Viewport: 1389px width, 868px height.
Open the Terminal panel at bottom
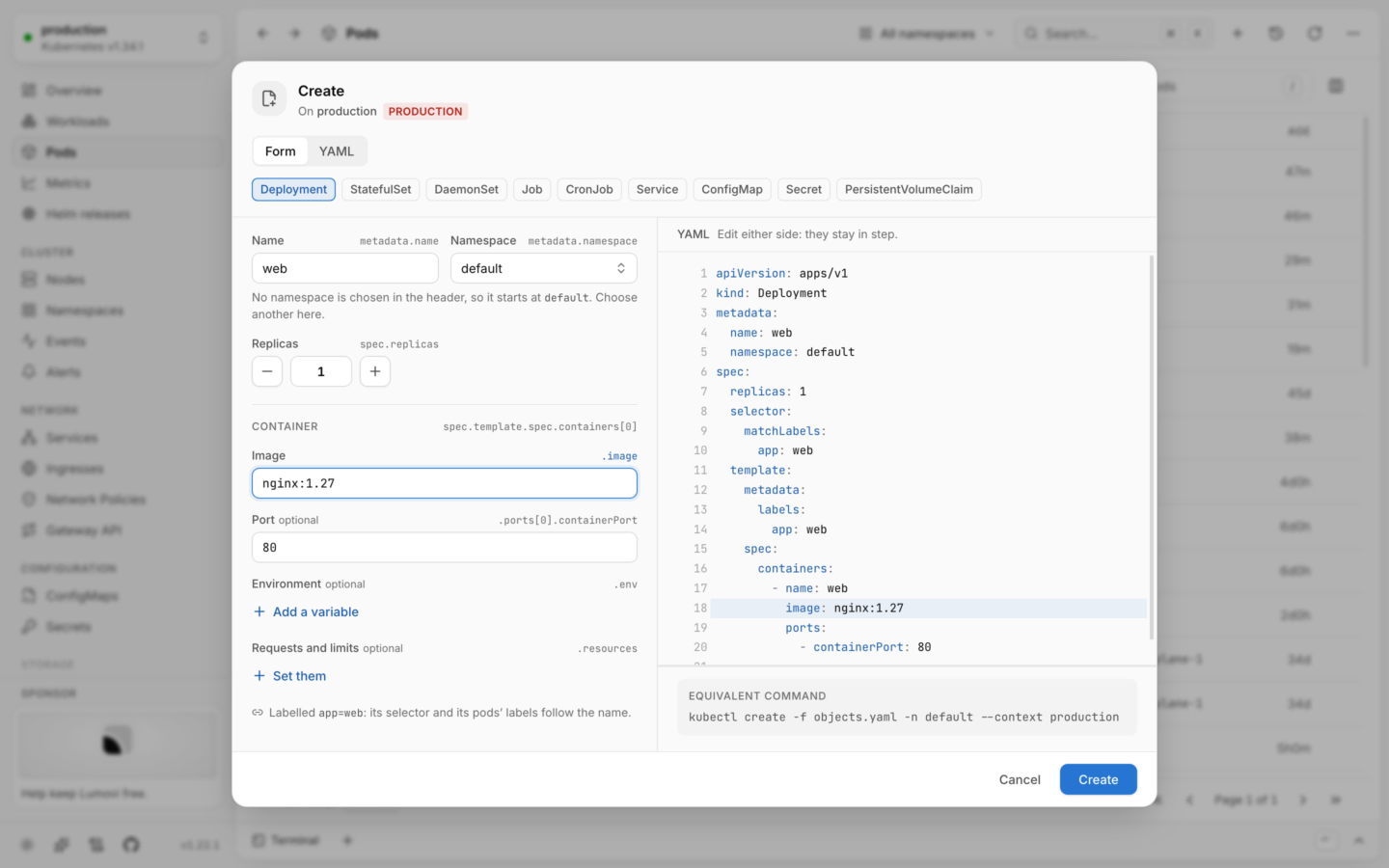coord(286,841)
